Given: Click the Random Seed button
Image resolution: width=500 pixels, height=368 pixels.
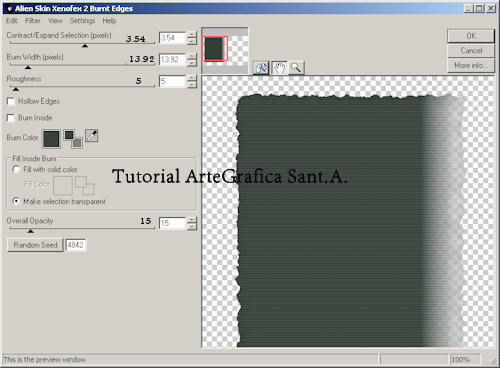Looking at the screenshot, I should [35, 245].
